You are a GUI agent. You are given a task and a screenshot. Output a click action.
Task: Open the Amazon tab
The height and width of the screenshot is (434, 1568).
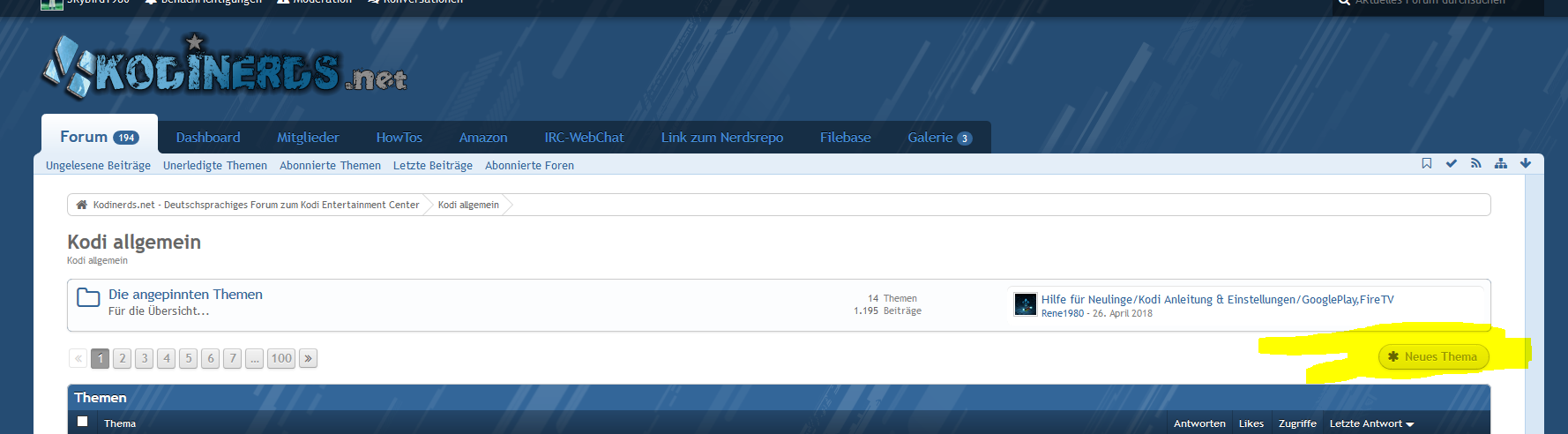pyautogui.click(x=483, y=138)
